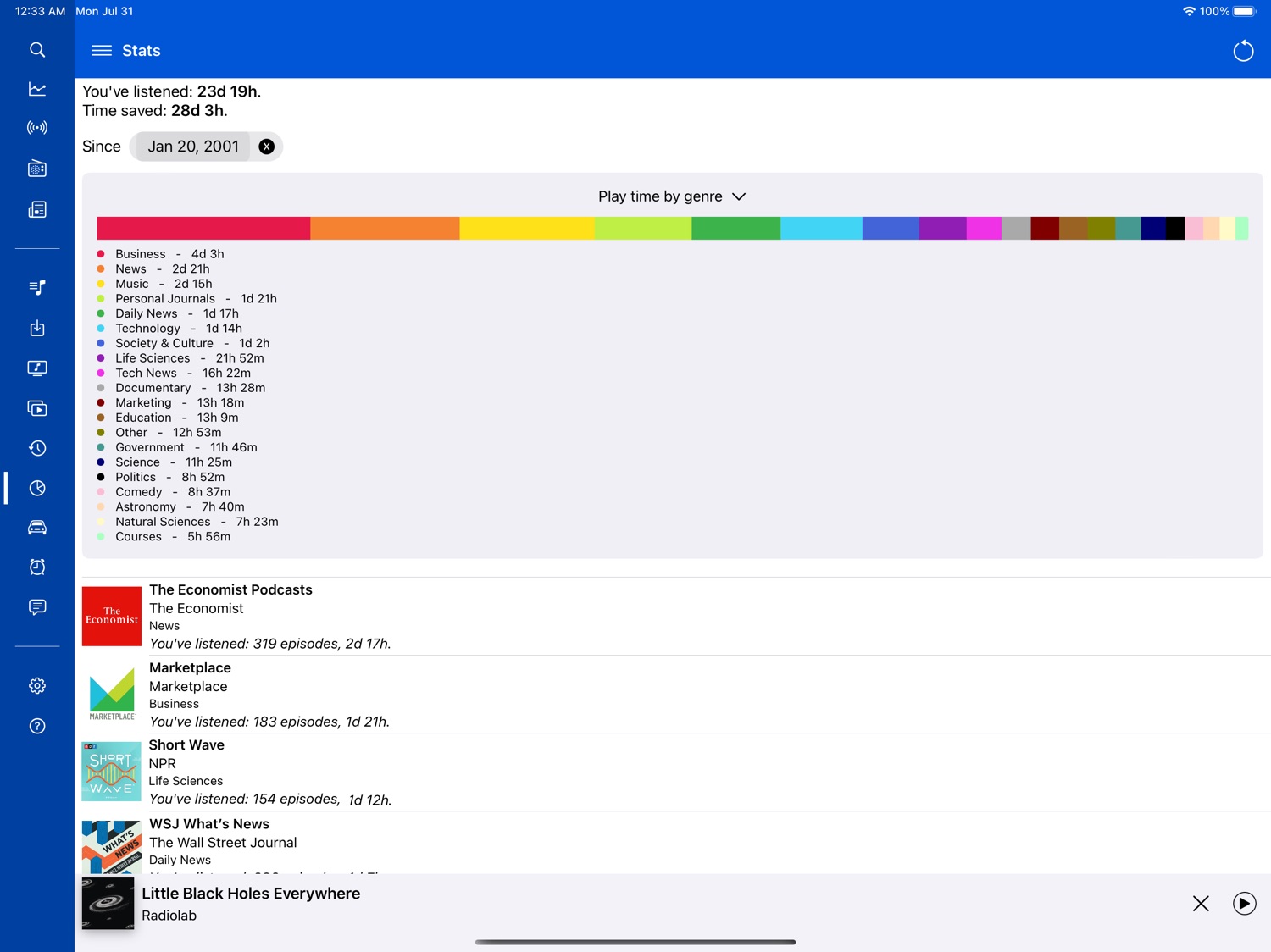Select the Tech News 16h 22m row

174,373
